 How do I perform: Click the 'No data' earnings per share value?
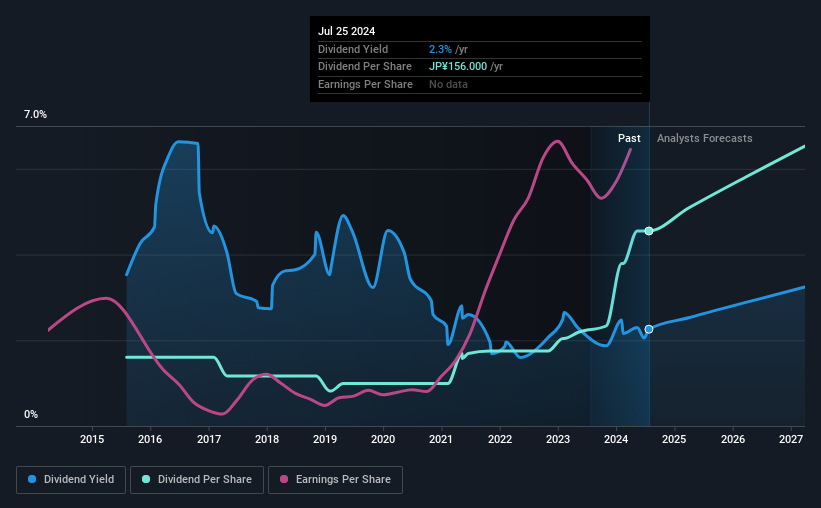pos(448,84)
